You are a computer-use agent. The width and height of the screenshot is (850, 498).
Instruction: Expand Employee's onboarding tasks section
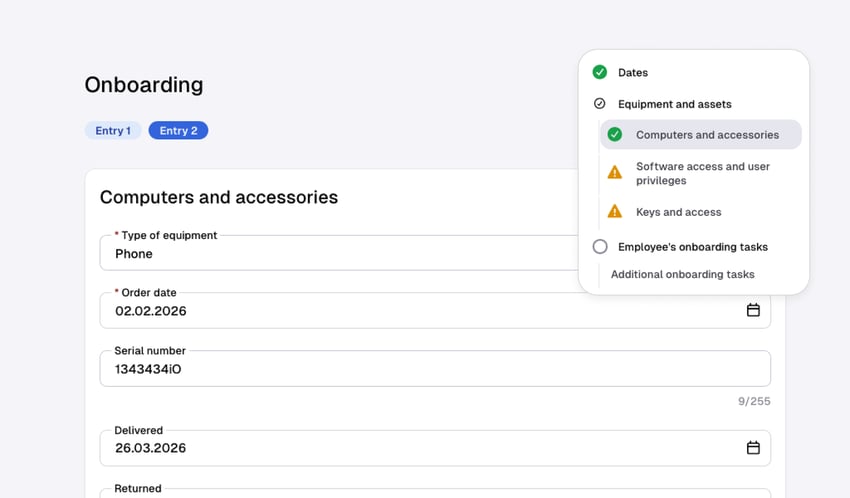point(692,246)
